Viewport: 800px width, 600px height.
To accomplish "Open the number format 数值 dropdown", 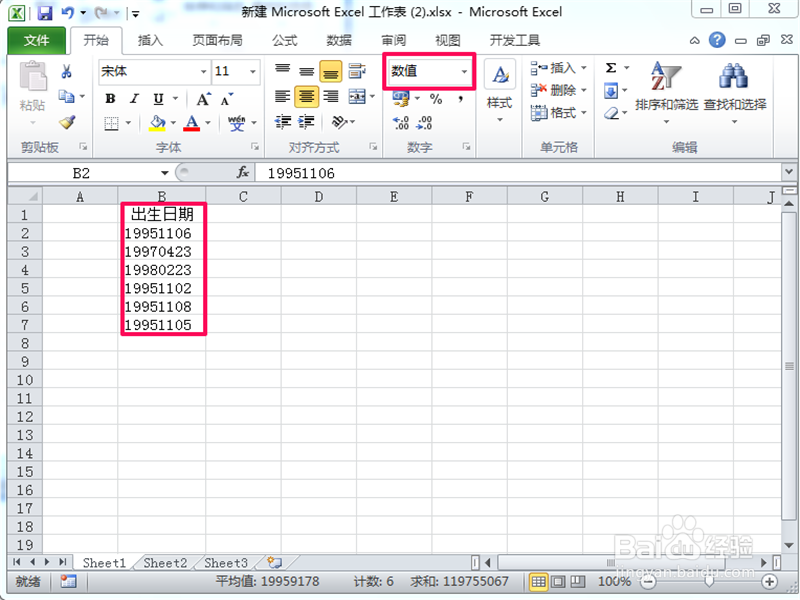I will coord(464,71).
